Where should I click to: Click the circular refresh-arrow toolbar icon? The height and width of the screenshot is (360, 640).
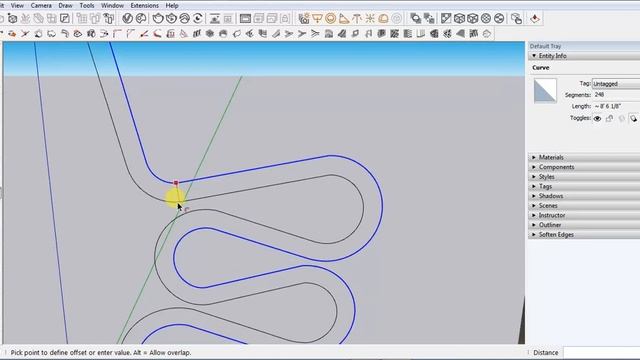point(198,18)
